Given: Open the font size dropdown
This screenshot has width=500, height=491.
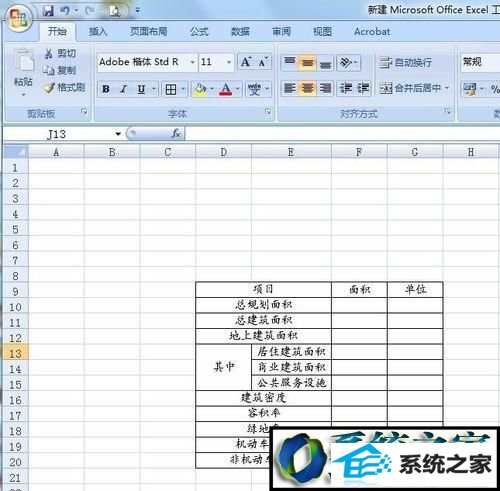Looking at the screenshot, I should [x=229, y=62].
